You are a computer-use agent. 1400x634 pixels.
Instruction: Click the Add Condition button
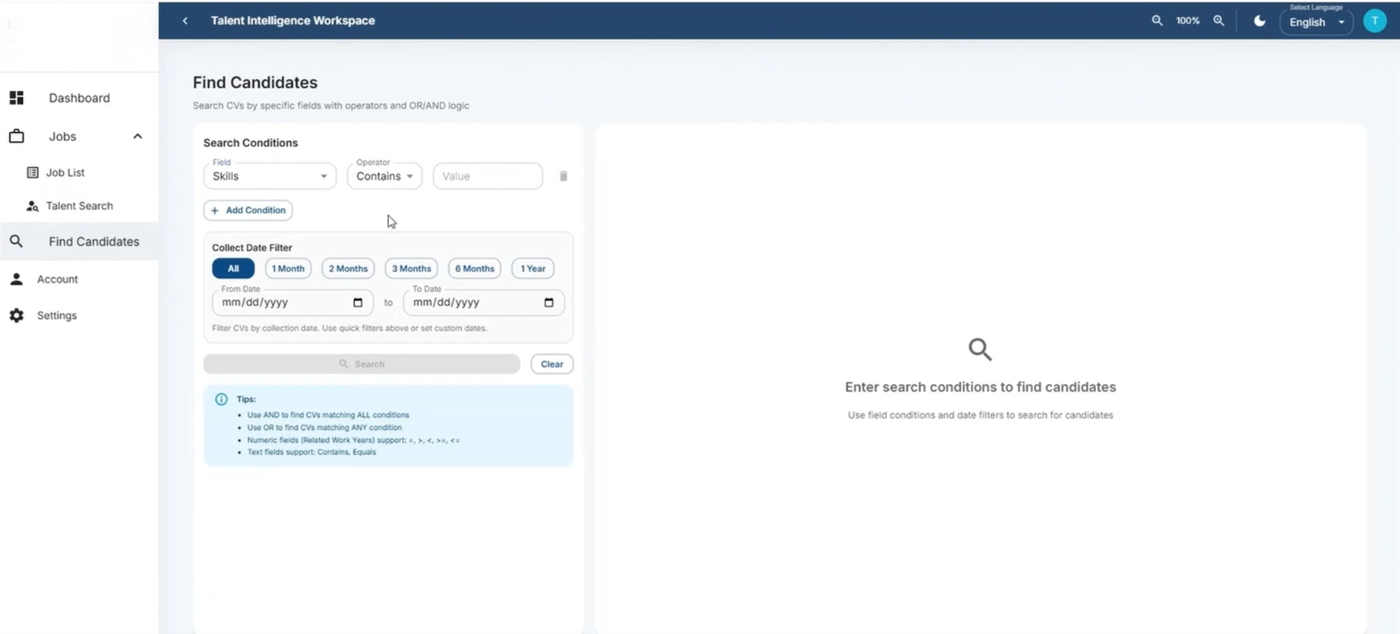tap(248, 210)
